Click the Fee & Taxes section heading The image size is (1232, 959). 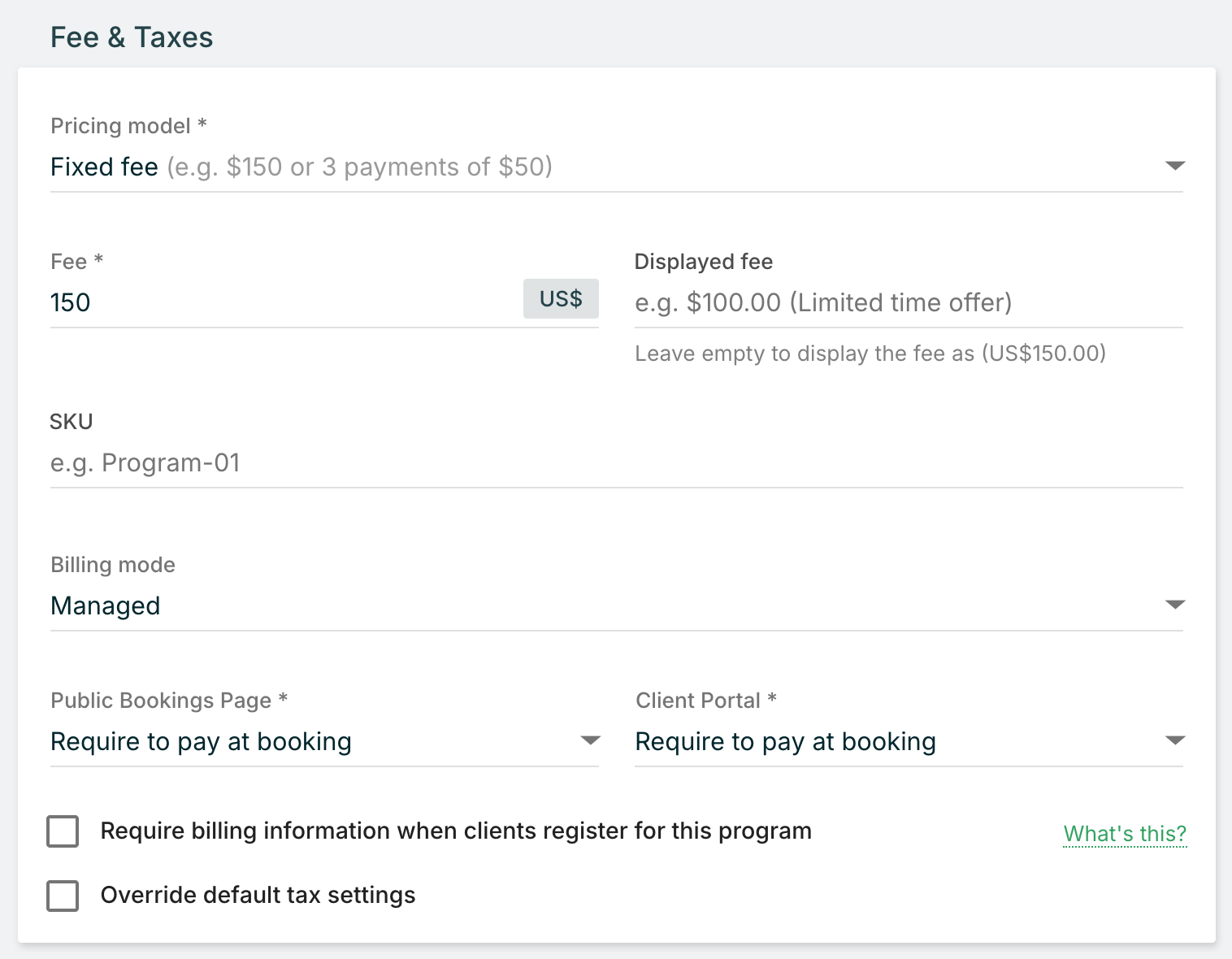[x=132, y=37]
